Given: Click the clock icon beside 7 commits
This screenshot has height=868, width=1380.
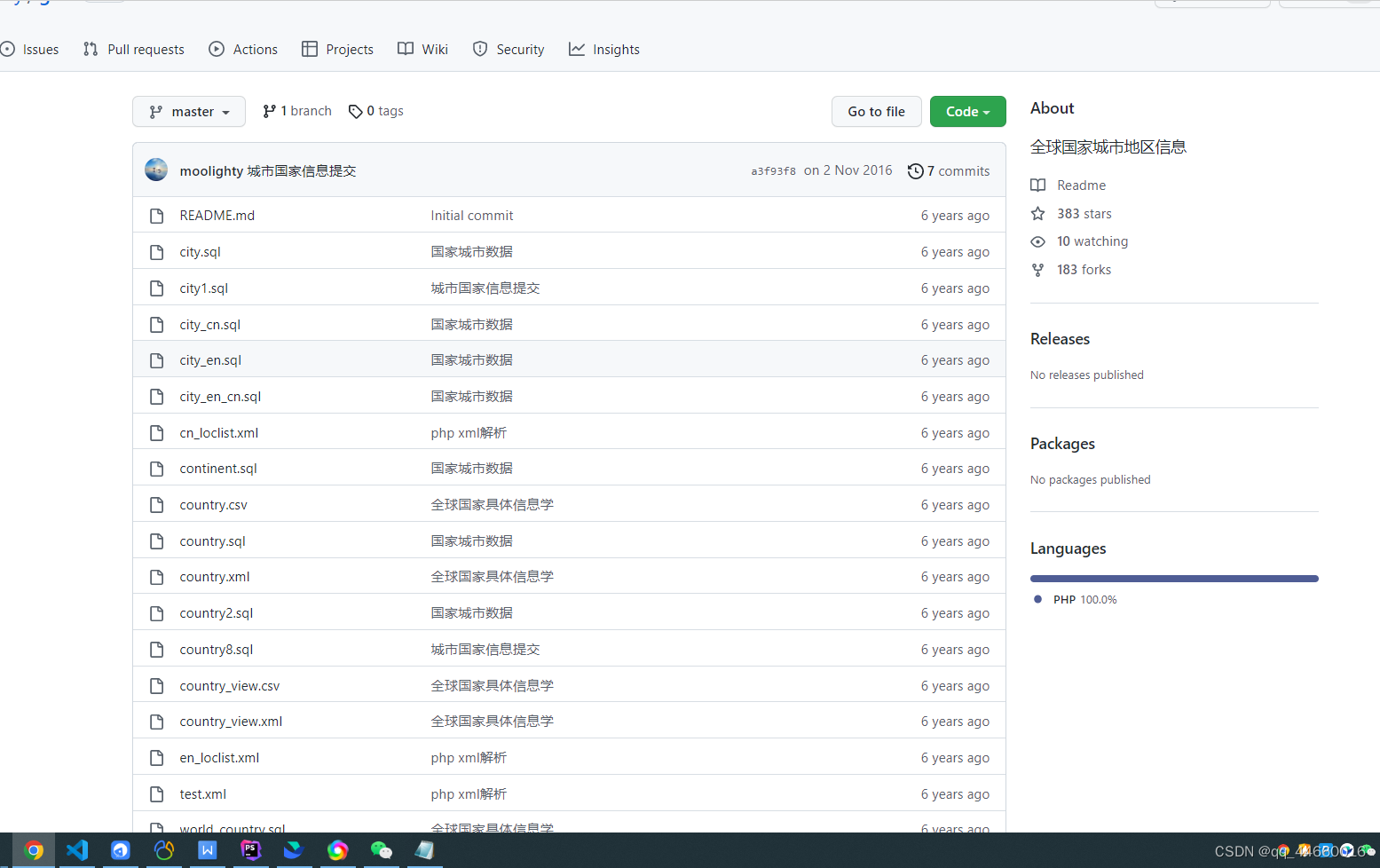Looking at the screenshot, I should pos(915,171).
